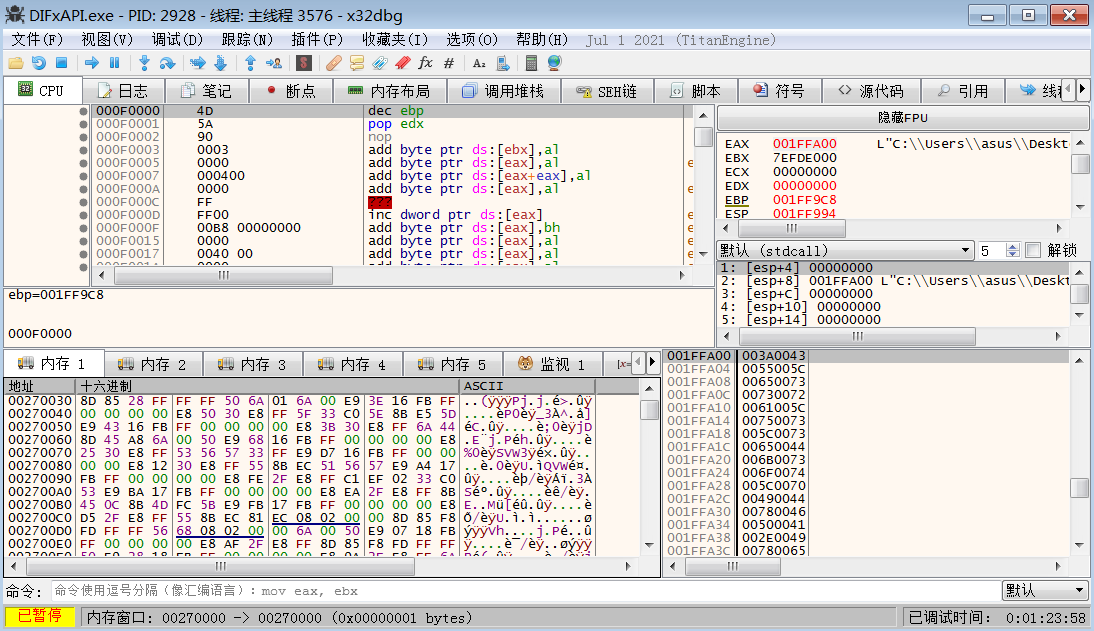The height and width of the screenshot is (631, 1094).
Task: Run the program with the arrow icon
Action: (91, 63)
